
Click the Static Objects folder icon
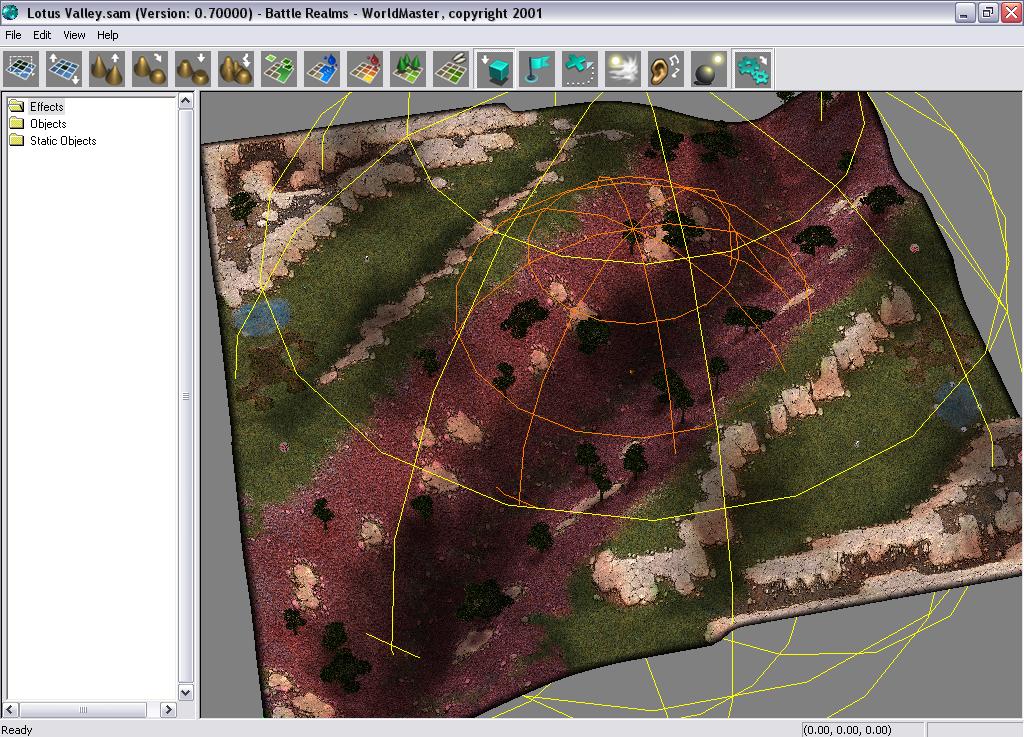tap(17, 140)
